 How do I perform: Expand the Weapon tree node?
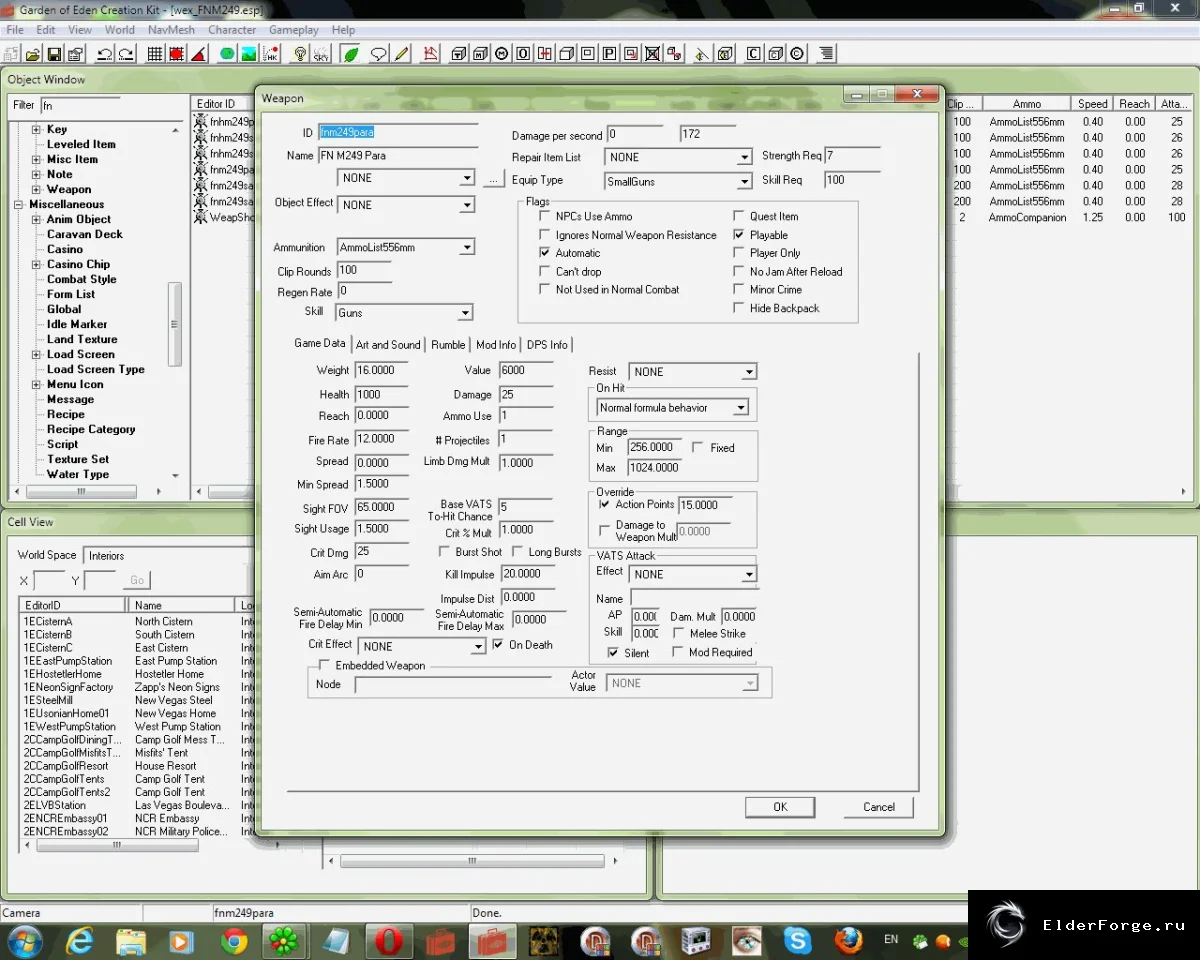coord(37,189)
